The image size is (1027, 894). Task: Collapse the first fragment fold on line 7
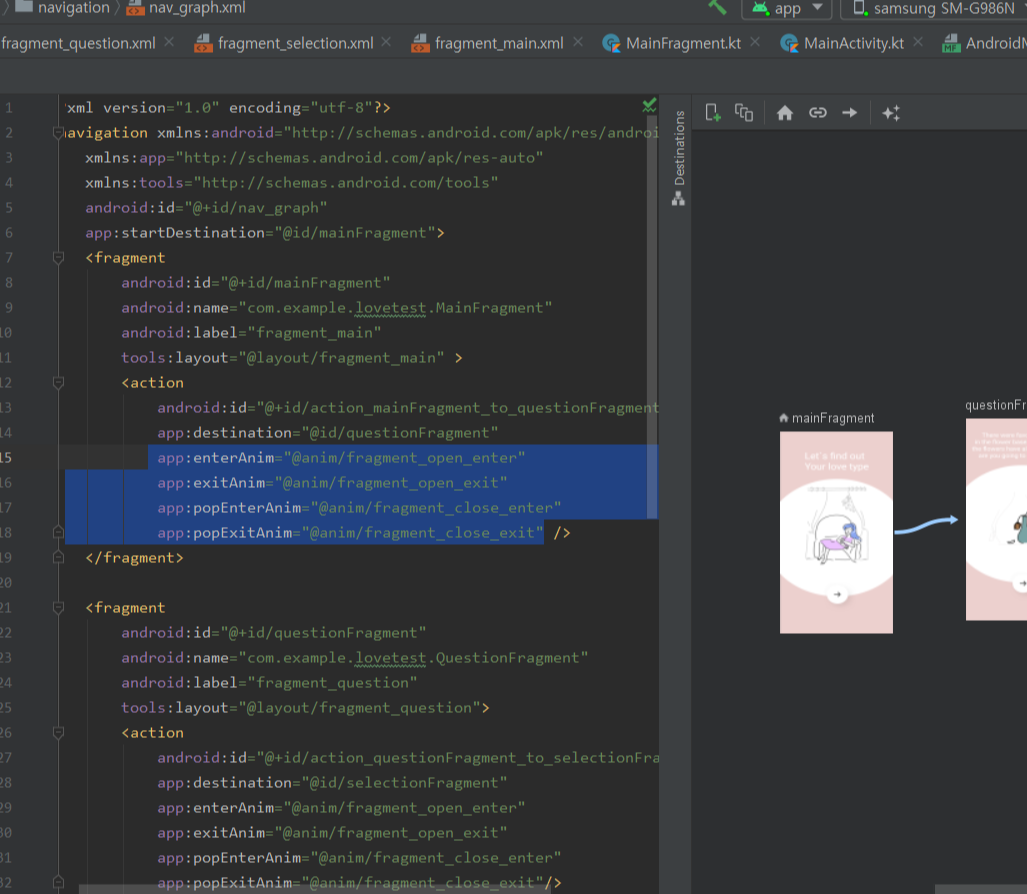pyautogui.click(x=58, y=257)
